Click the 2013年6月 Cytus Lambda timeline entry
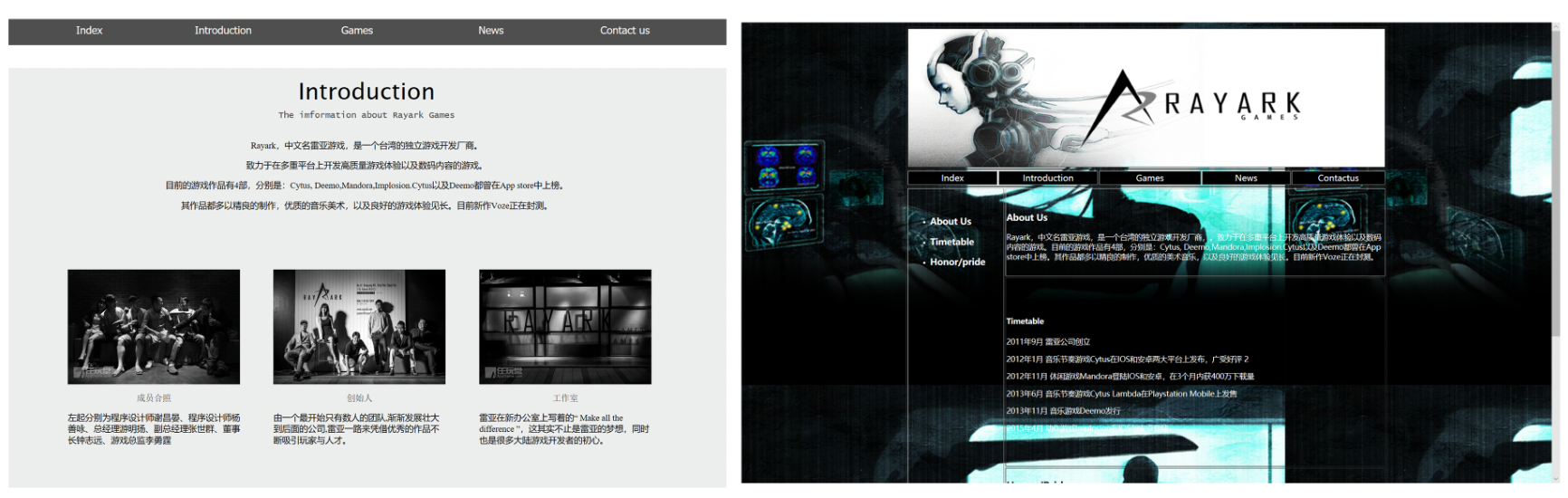The width and height of the screenshot is (1568, 498). click(1122, 394)
